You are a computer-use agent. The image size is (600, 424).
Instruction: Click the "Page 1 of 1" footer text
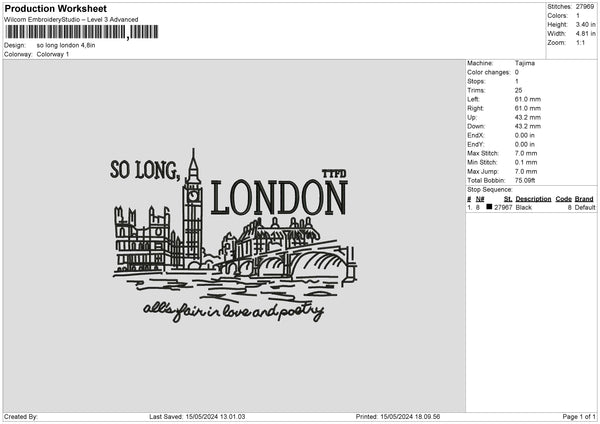pos(579,417)
